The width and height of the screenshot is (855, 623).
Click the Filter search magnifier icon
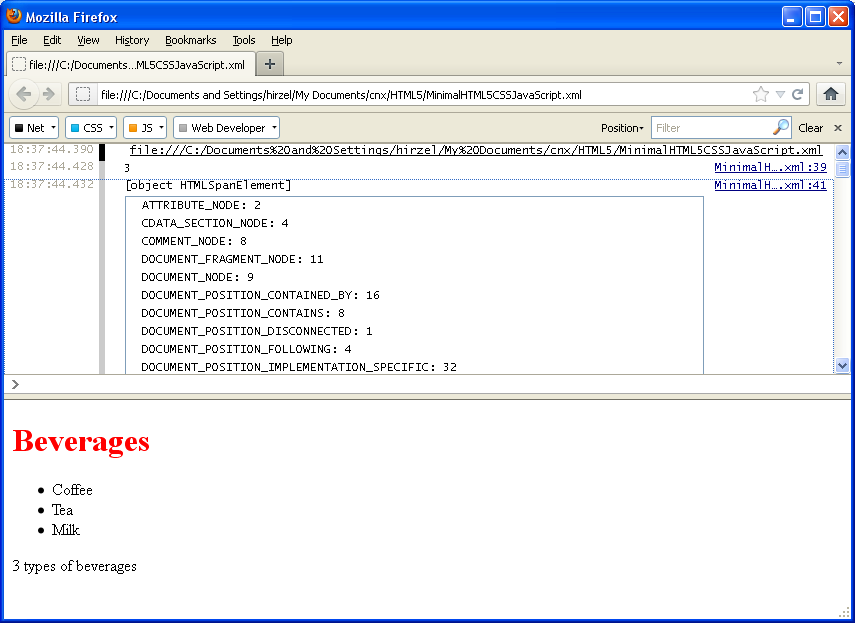(780, 128)
